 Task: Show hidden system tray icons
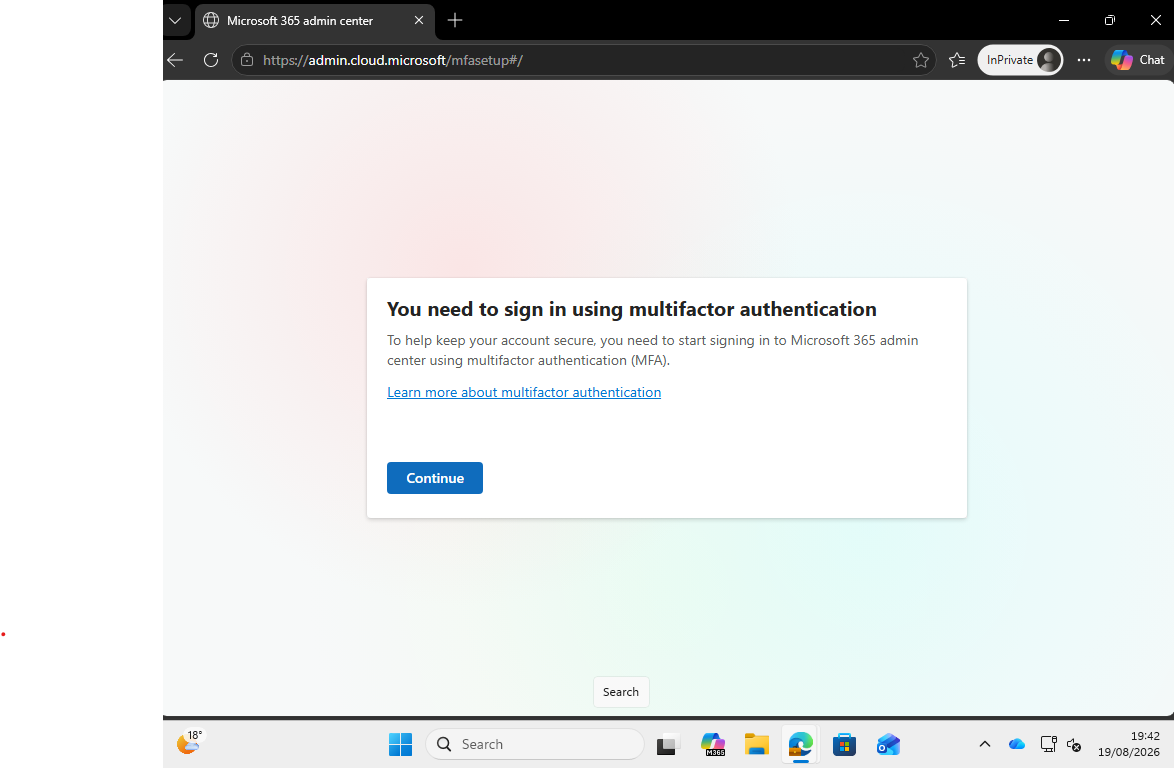pos(985,744)
